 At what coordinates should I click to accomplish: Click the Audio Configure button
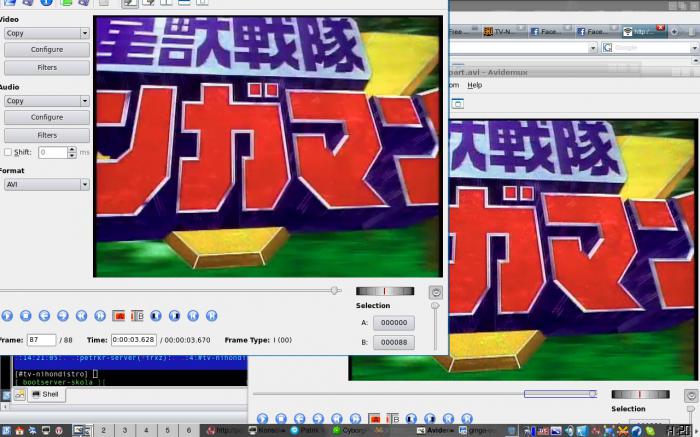point(46,117)
